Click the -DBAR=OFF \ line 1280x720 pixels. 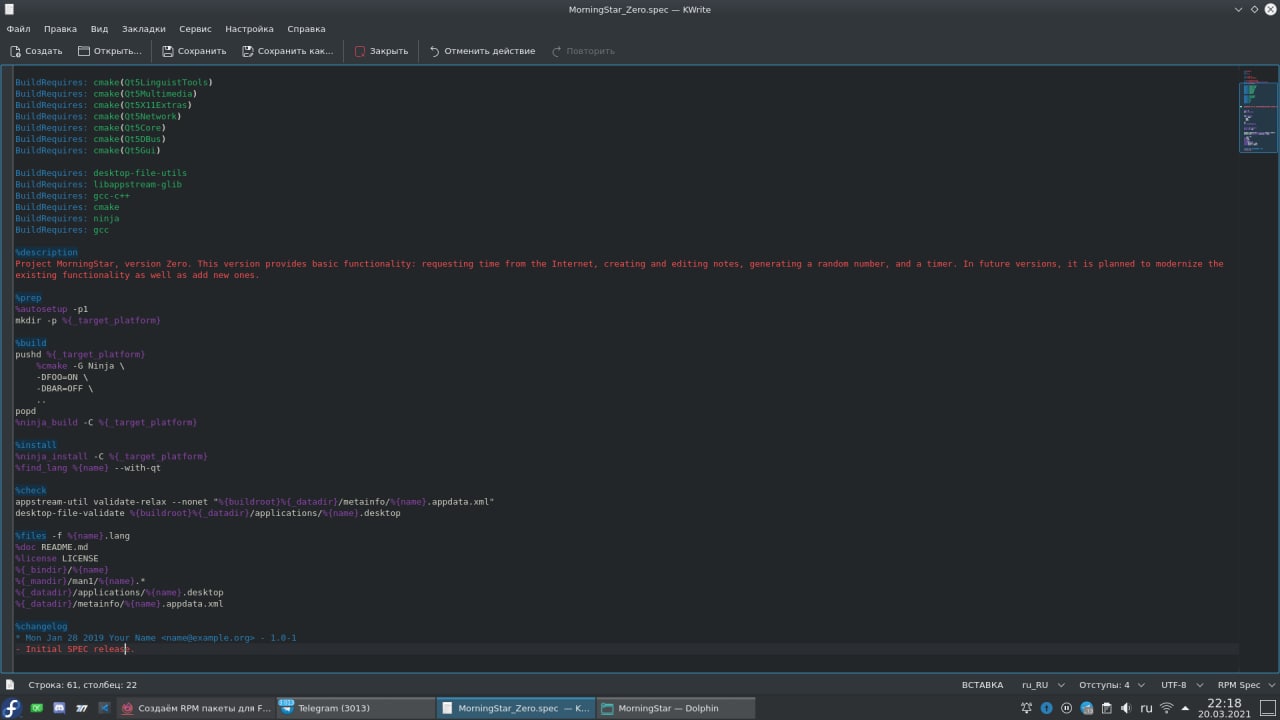[65, 388]
